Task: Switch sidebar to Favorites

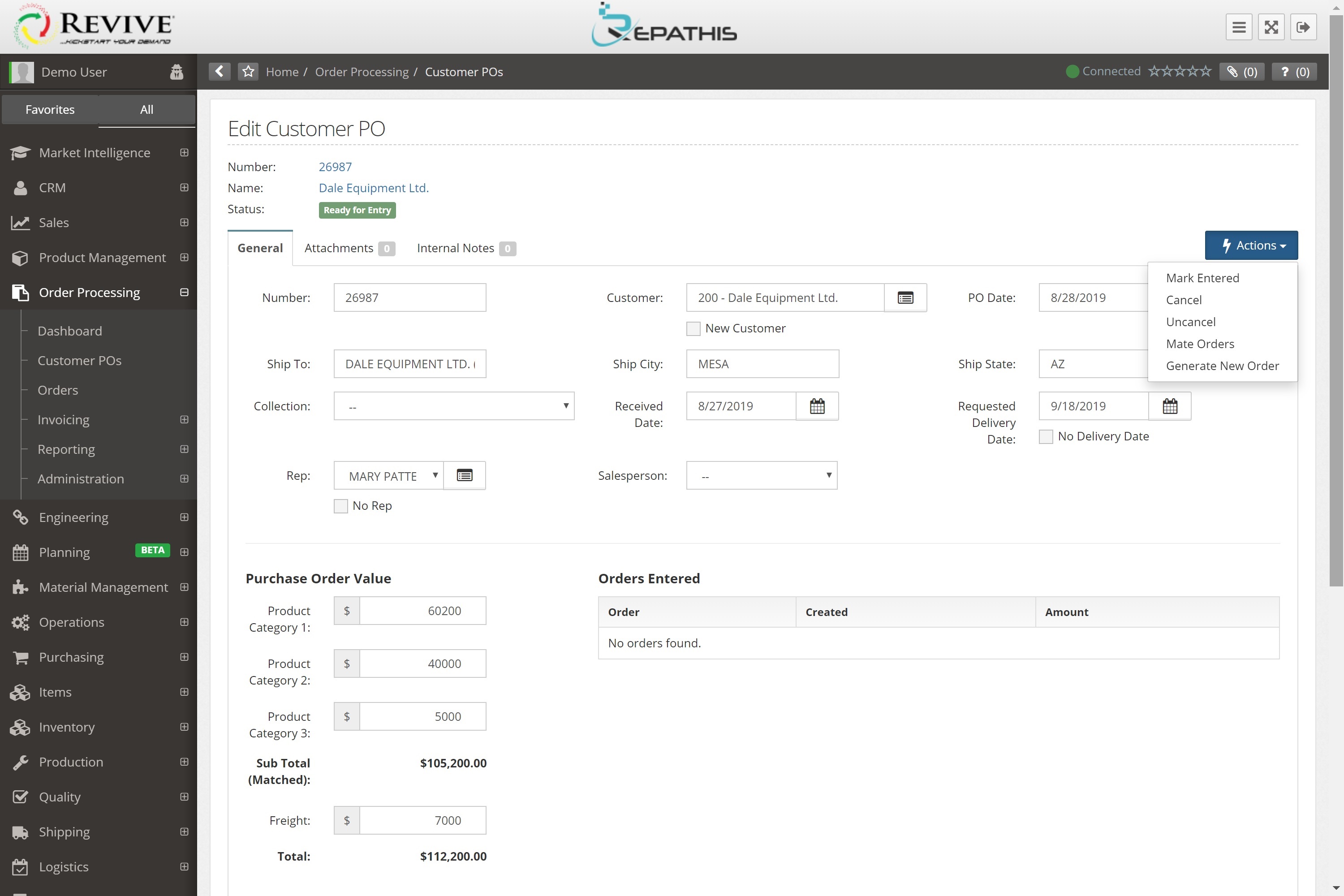Action: point(50,110)
